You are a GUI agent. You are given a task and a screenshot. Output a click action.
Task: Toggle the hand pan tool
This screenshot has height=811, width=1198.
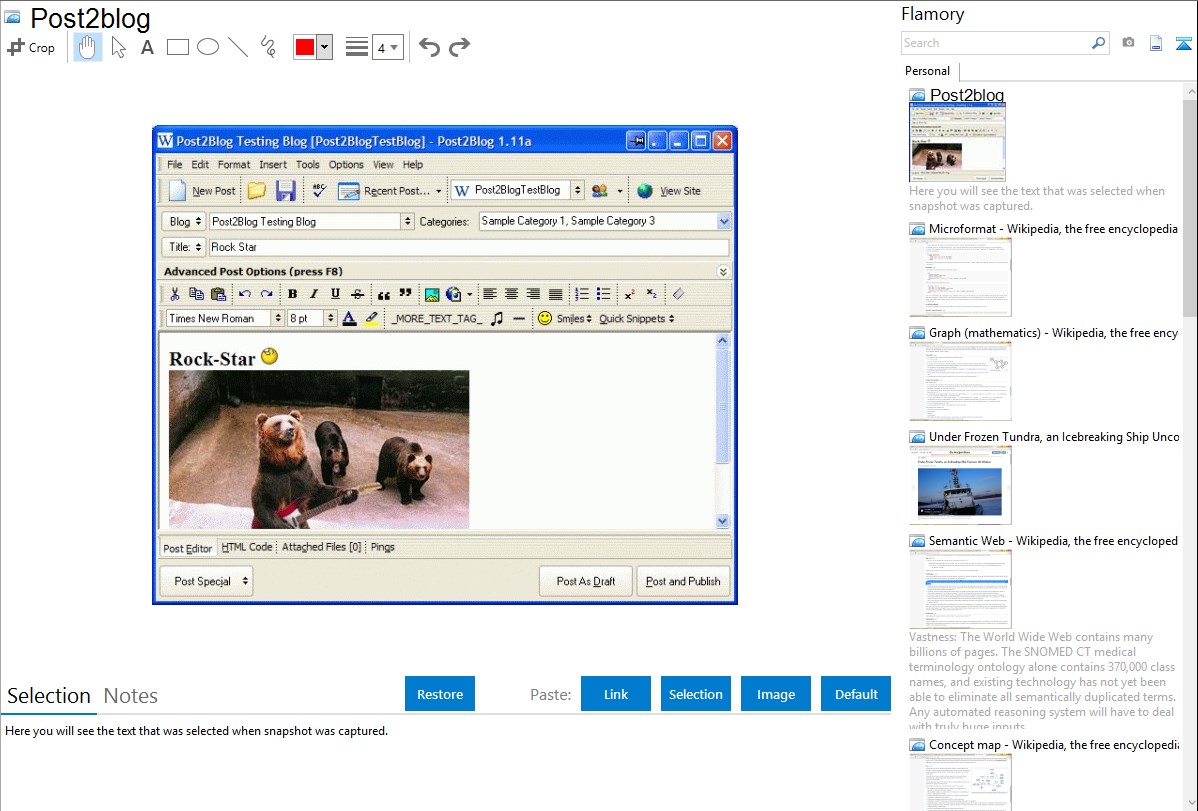pos(88,47)
